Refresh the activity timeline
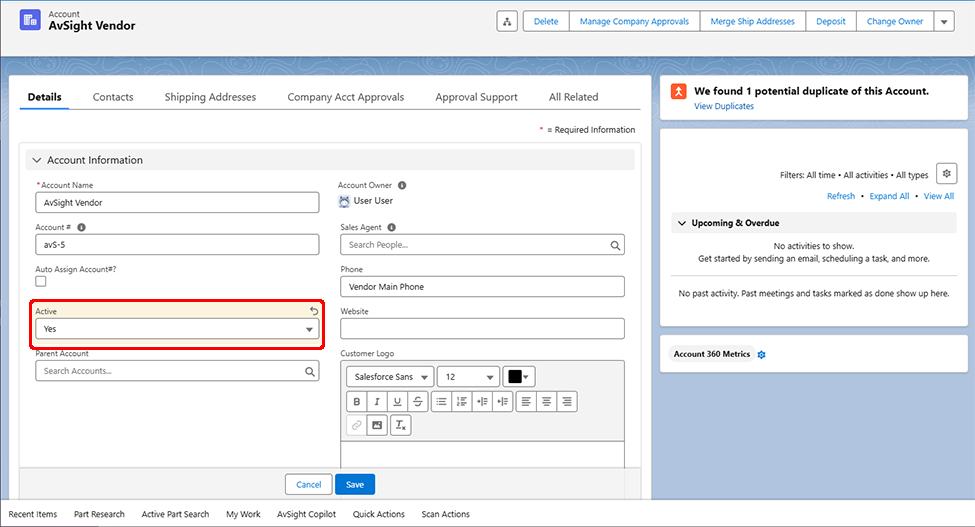 841,196
